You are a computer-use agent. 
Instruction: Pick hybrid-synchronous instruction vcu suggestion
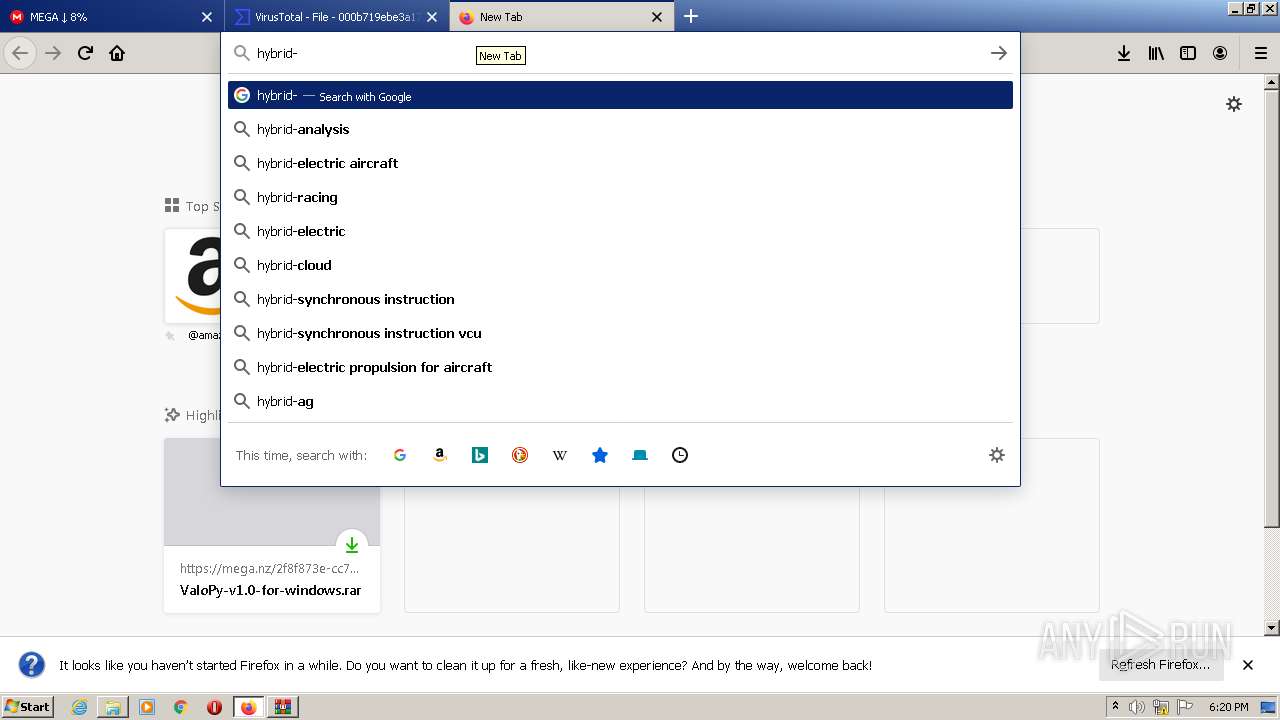(x=620, y=333)
